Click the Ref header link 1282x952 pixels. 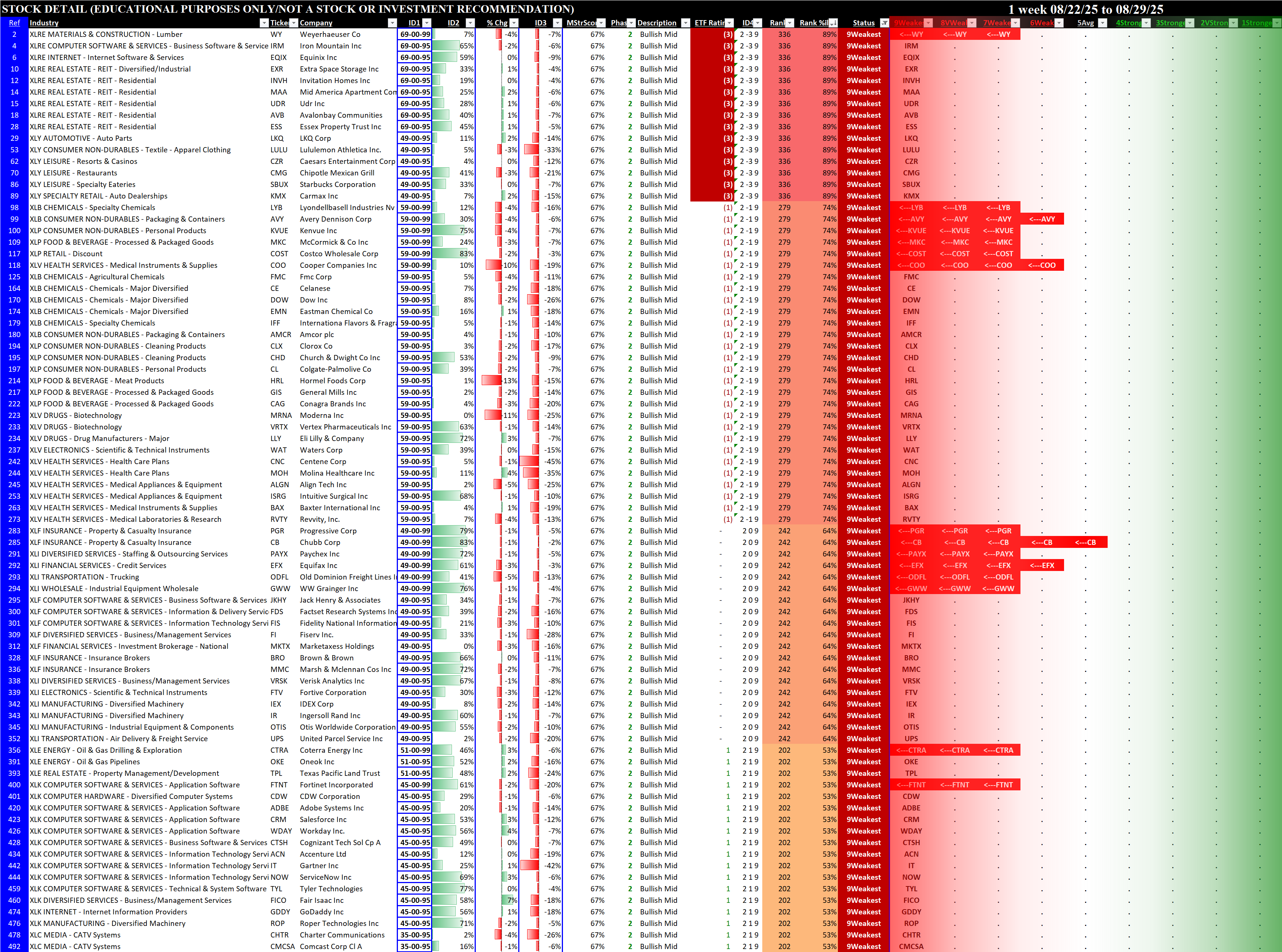coord(15,23)
